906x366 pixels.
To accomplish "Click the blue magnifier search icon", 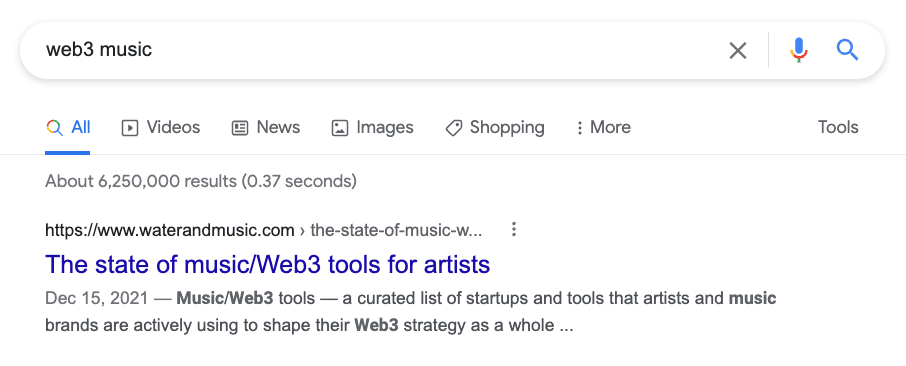I will [847, 50].
